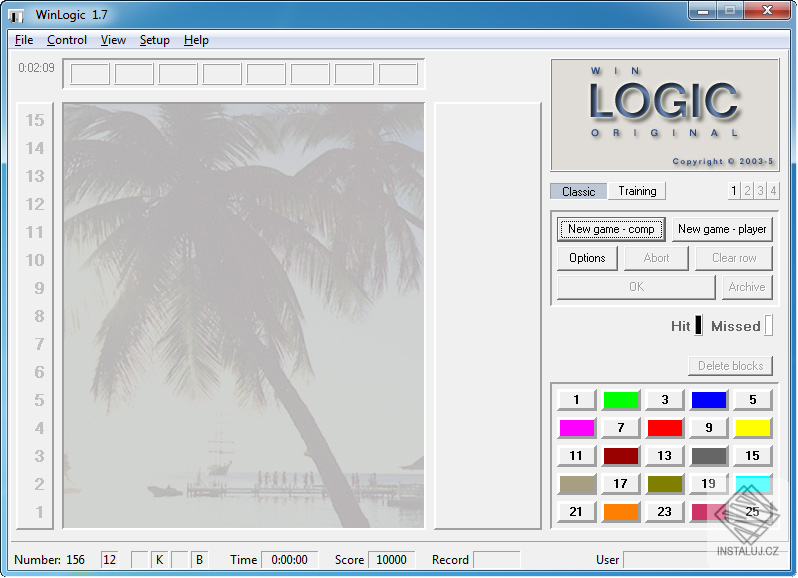Select level 3 toggle
This screenshot has width=798, height=578.
click(760, 191)
